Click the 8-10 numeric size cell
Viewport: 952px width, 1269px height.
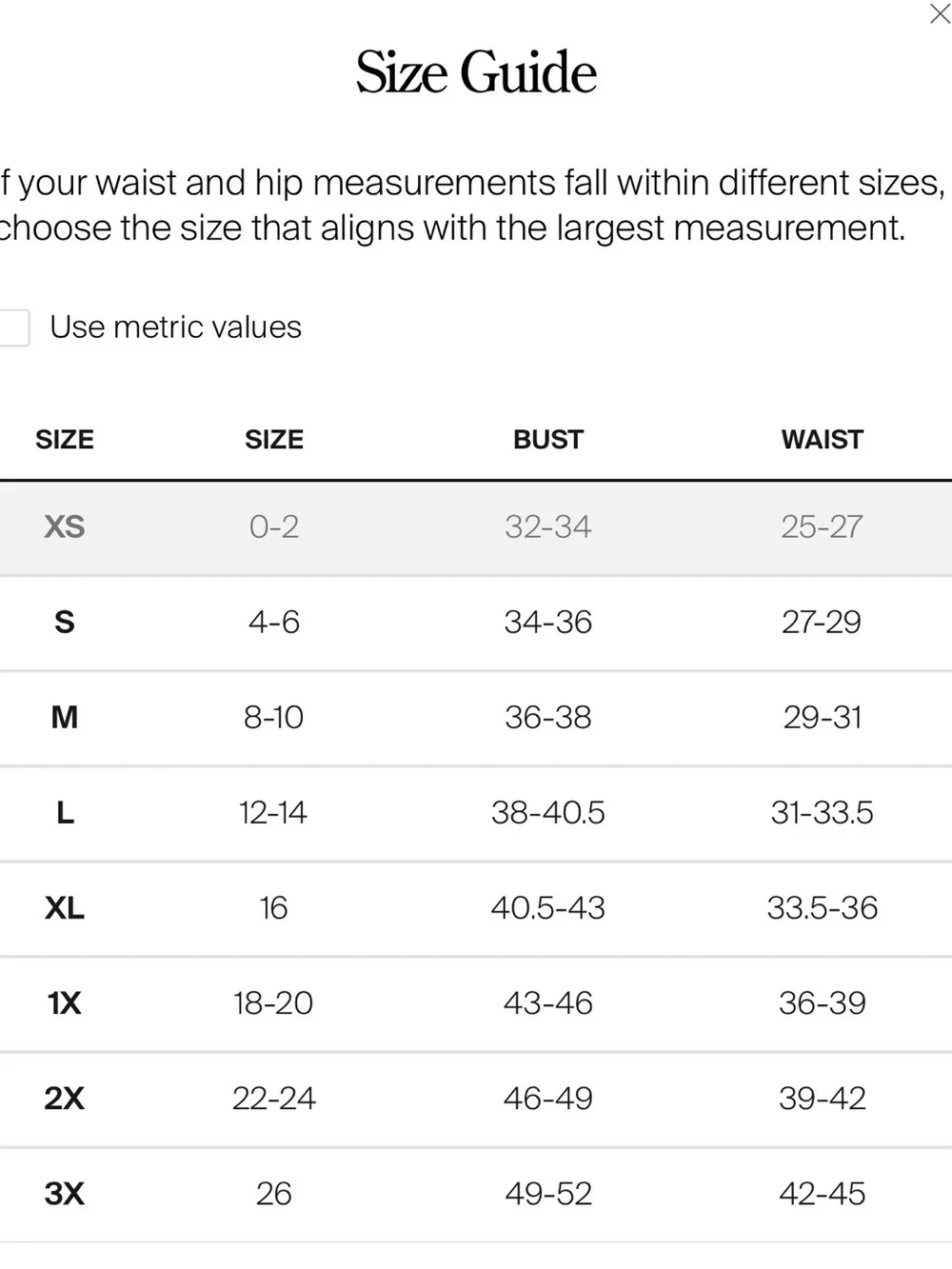point(273,717)
